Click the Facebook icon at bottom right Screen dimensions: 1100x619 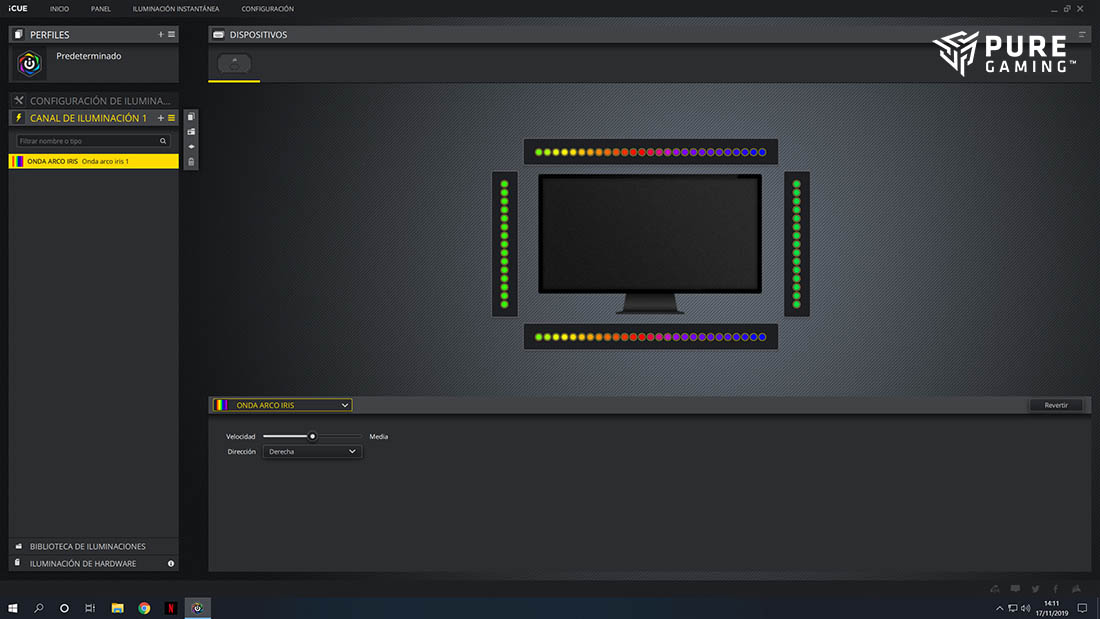1056,589
